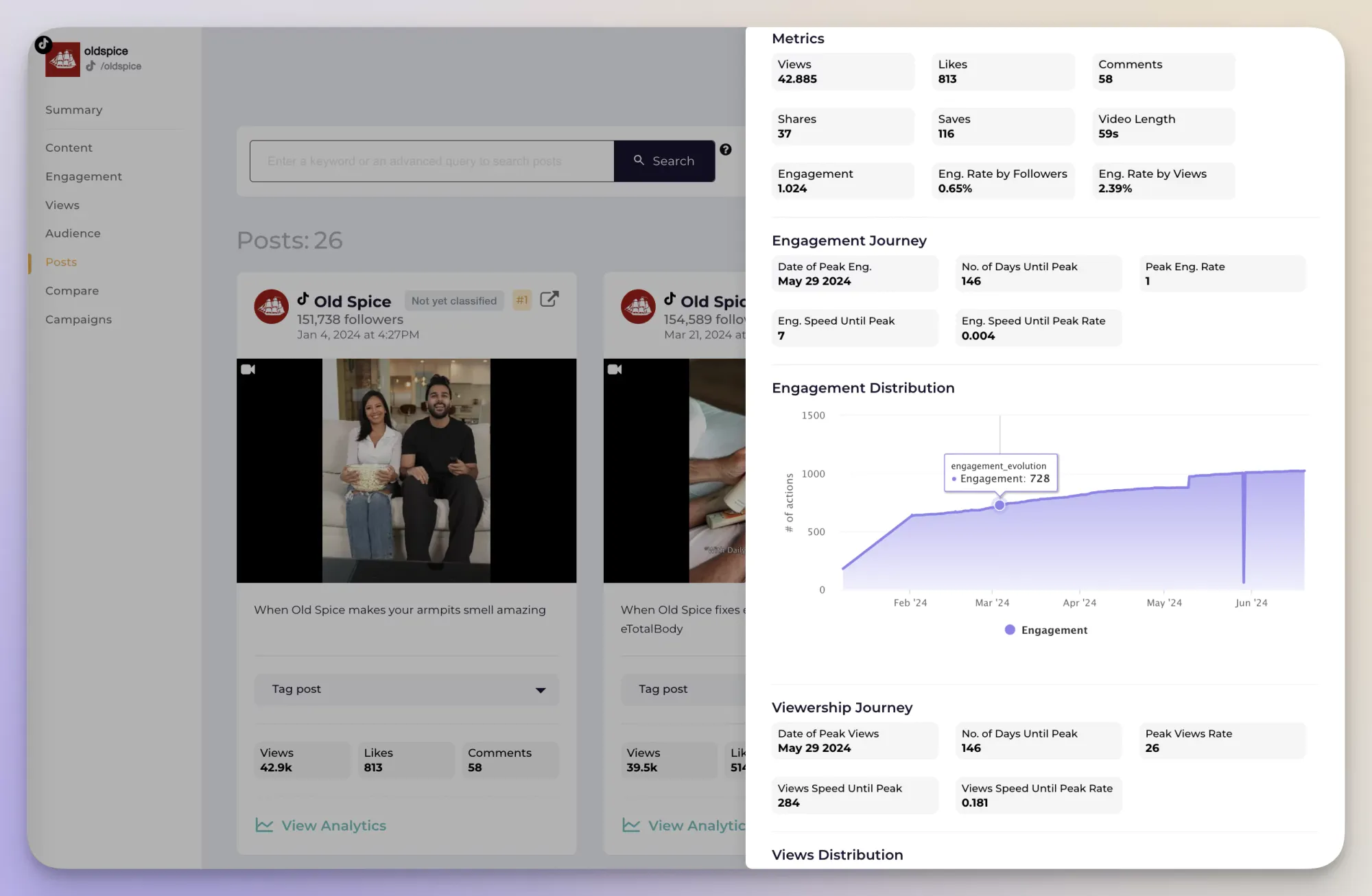
Task: Select Posts in sidebar
Action: click(61, 262)
